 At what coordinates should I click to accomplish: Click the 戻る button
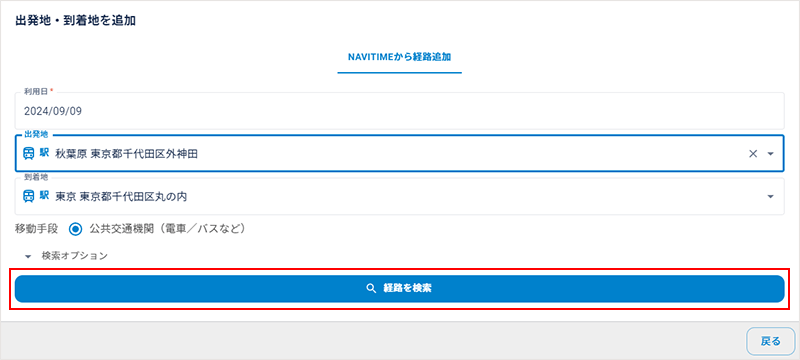pos(770,341)
